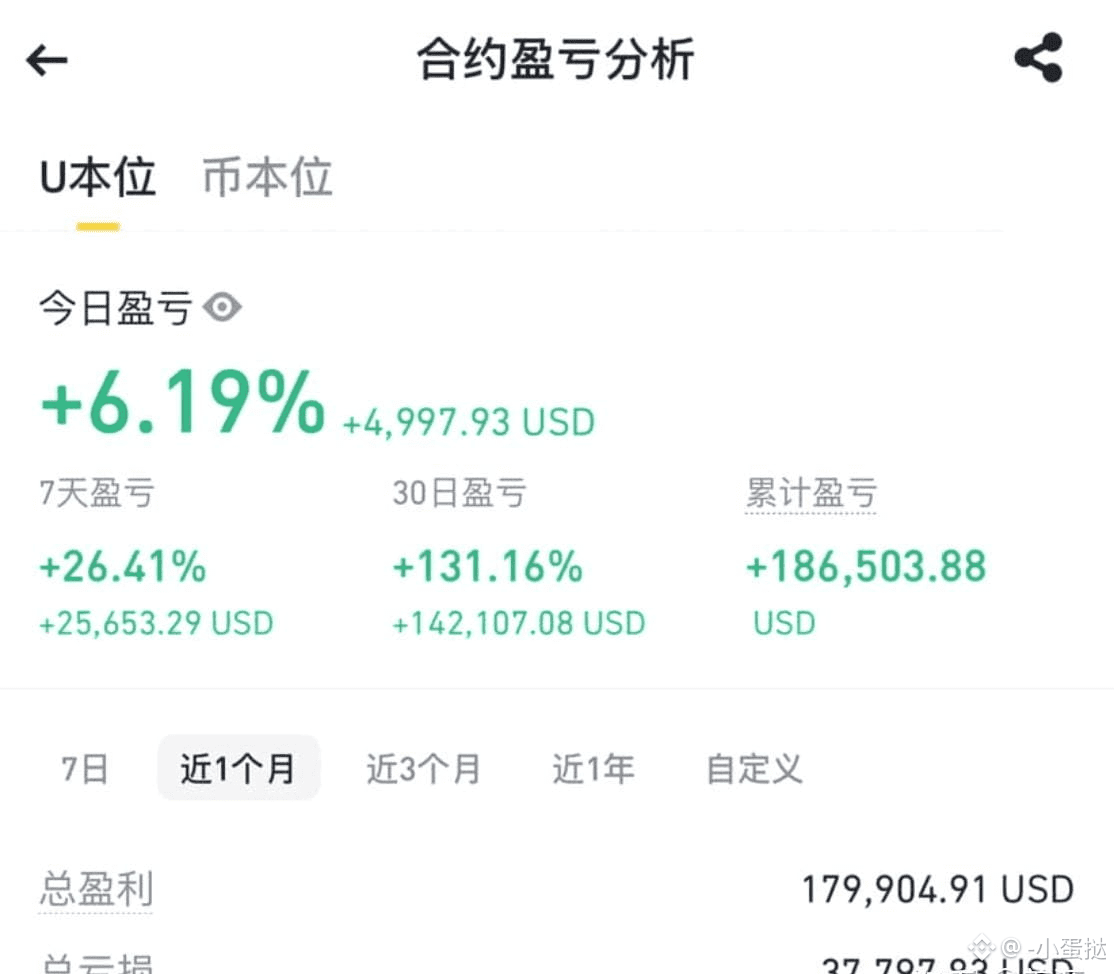1114x974 pixels.
Task: Click the share icon top right corner
Action: click(1040, 57)
